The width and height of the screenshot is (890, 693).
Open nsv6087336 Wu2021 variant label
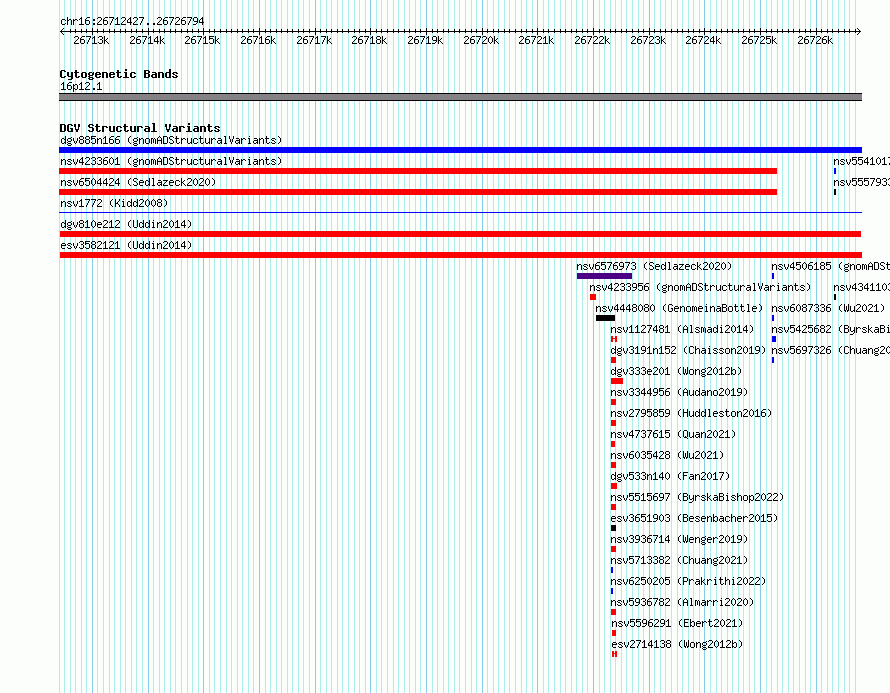828,308
